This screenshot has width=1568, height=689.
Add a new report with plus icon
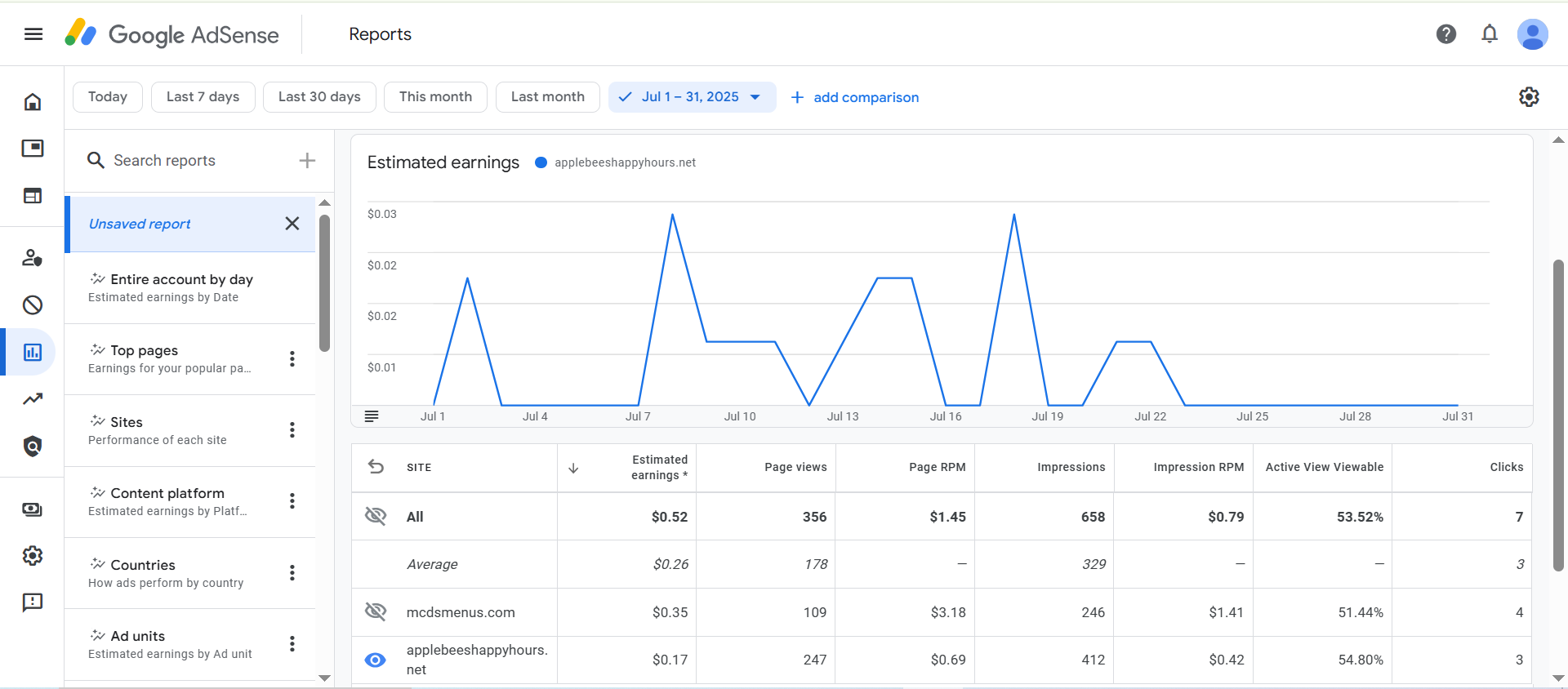307,161
